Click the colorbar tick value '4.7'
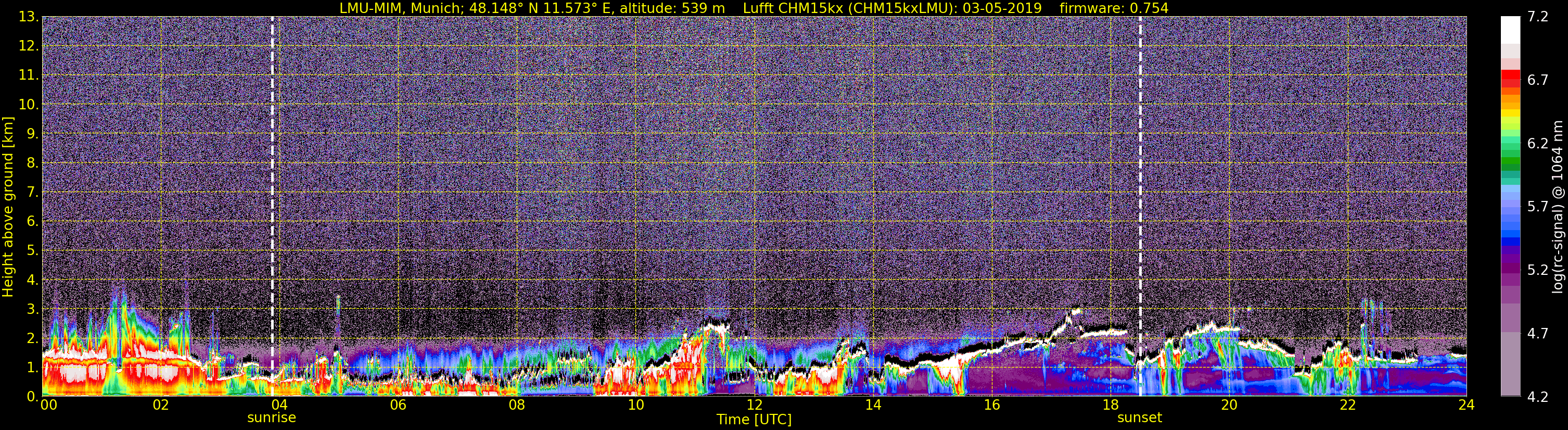Screen dimensions: 1568x430 (1538, 334)
